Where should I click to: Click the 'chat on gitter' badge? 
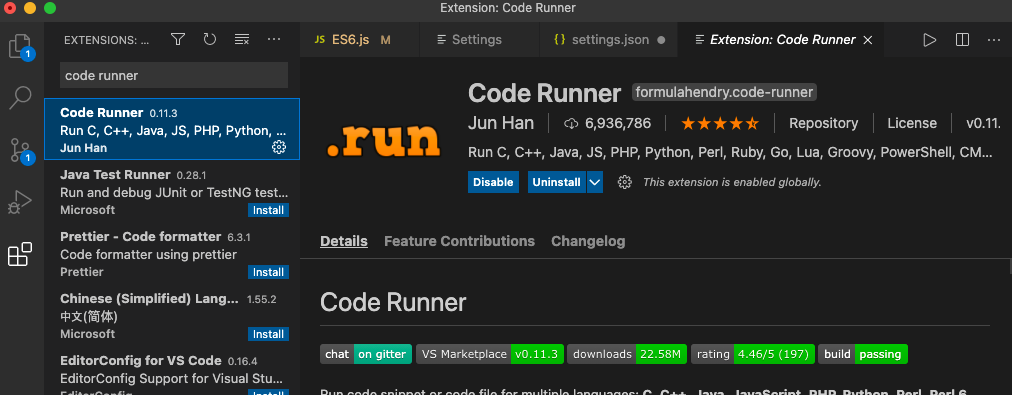point(366,354)
